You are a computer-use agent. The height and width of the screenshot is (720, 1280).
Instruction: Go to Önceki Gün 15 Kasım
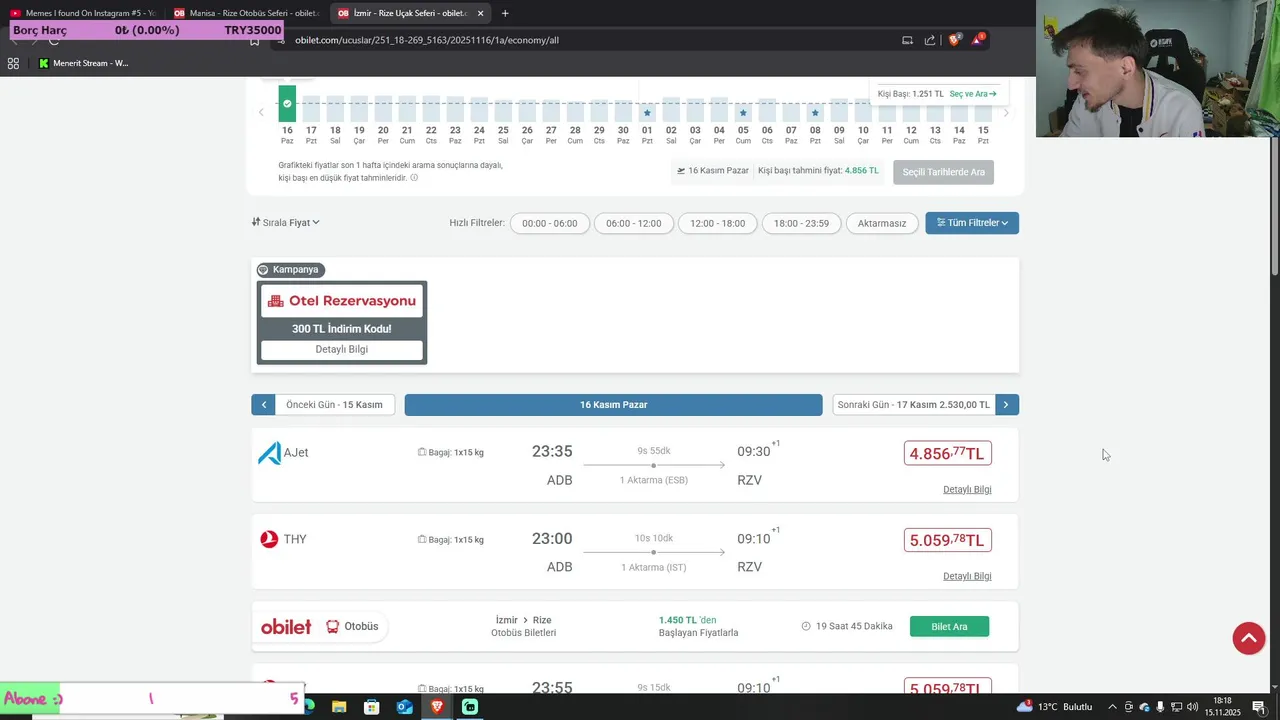point(334,405)
